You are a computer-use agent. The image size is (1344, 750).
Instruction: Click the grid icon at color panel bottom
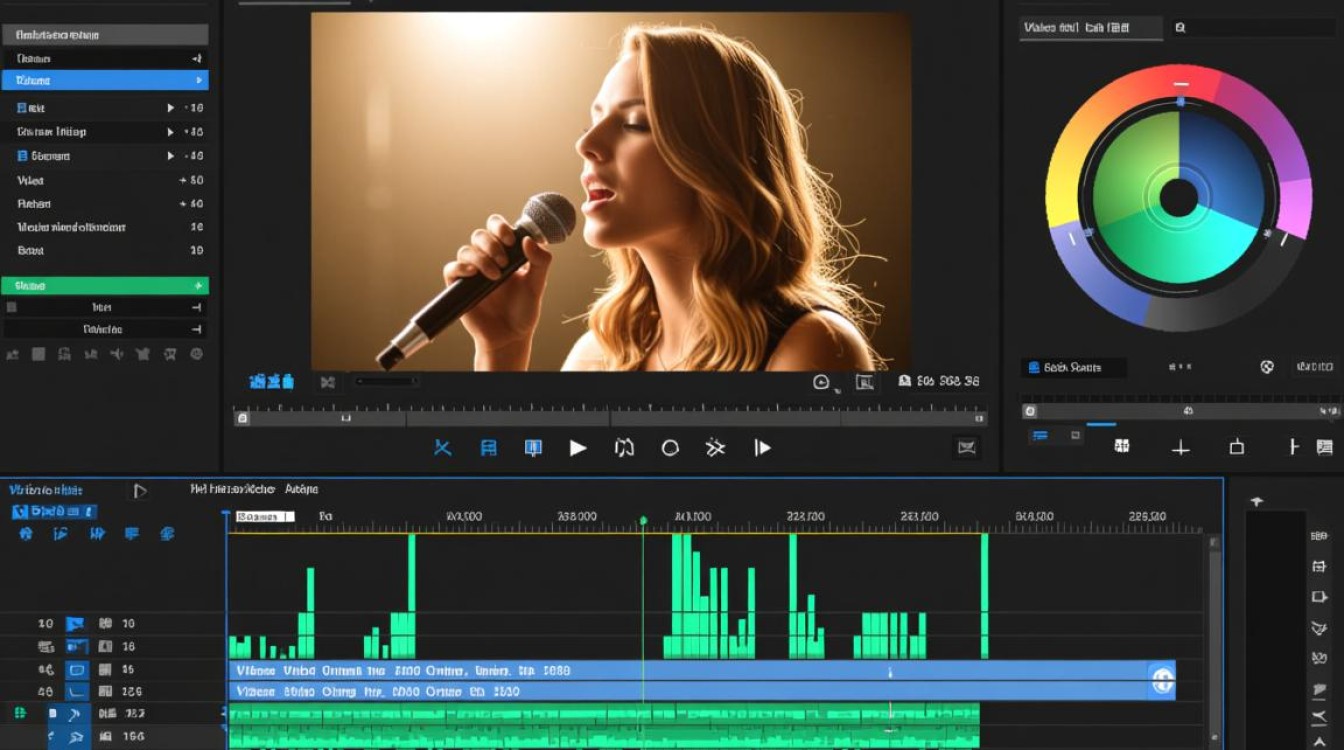1122,447
